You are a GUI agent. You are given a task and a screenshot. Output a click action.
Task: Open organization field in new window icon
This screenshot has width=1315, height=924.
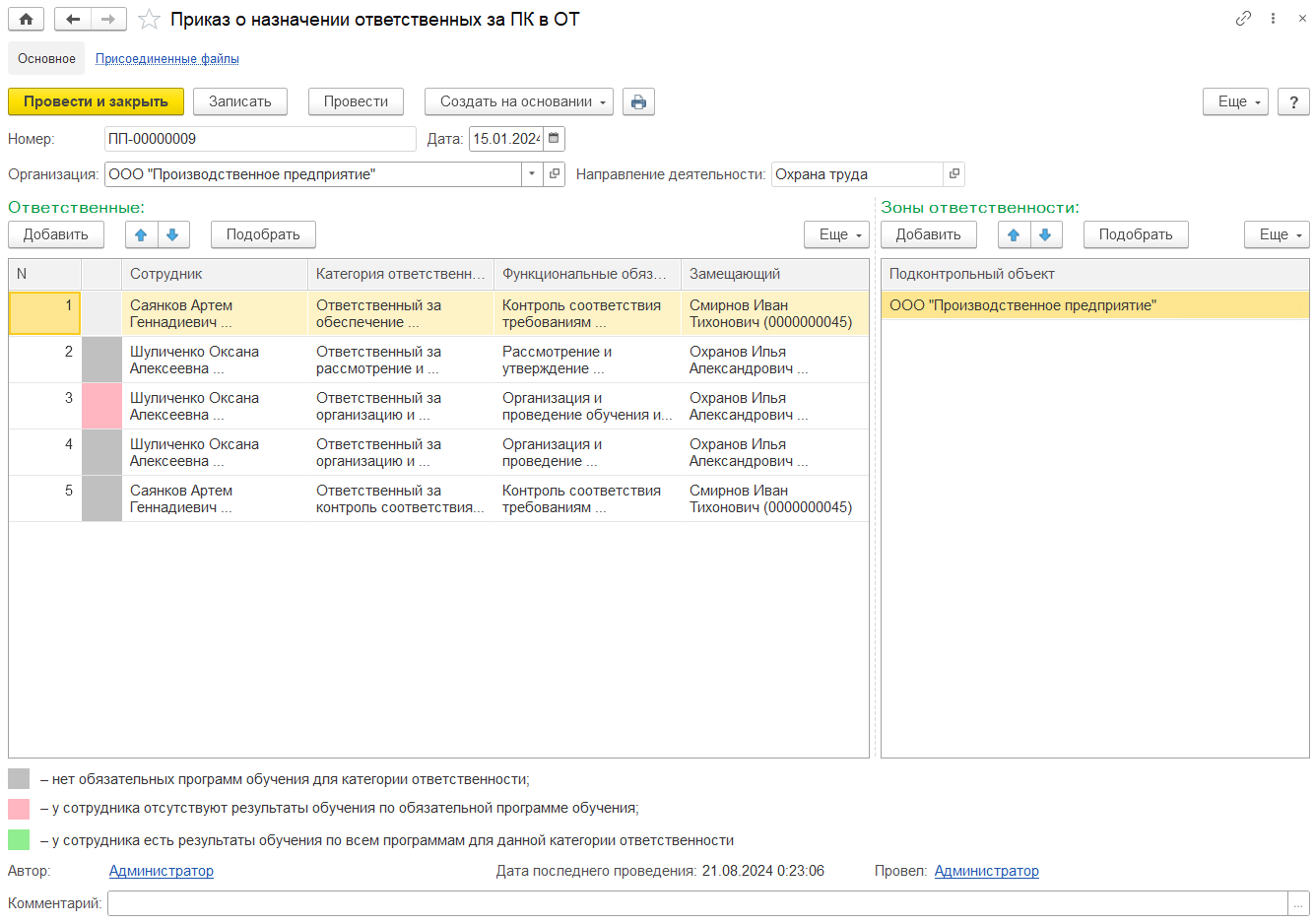click(555, 174)
